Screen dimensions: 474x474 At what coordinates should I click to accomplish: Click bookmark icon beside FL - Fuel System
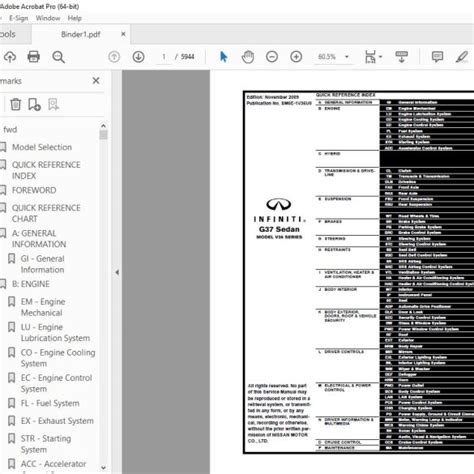pyautogui.click(x=11, y=403)
